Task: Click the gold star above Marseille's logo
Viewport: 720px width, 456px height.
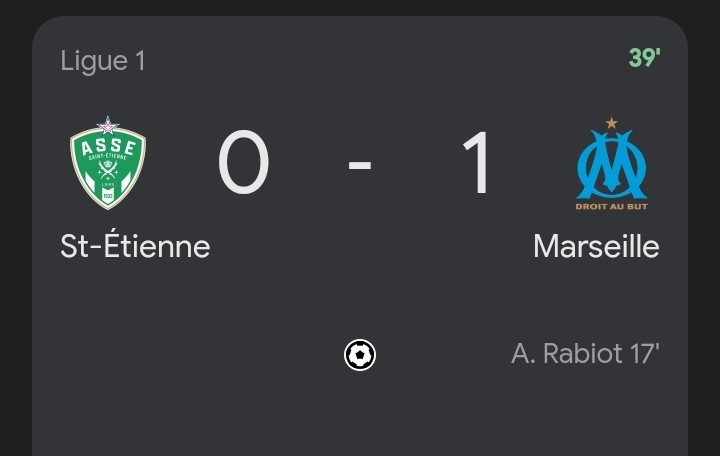Action: (x=611, y=123)
